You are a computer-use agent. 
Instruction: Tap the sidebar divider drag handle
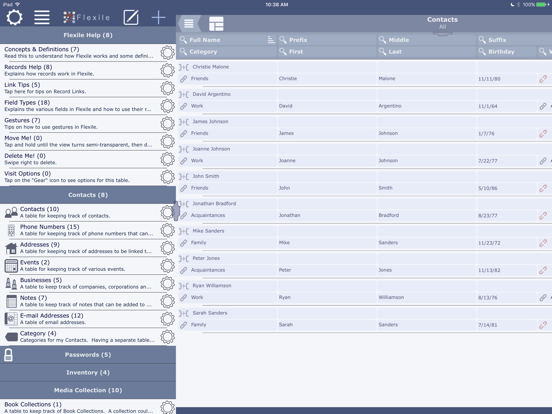coord(176,212)
